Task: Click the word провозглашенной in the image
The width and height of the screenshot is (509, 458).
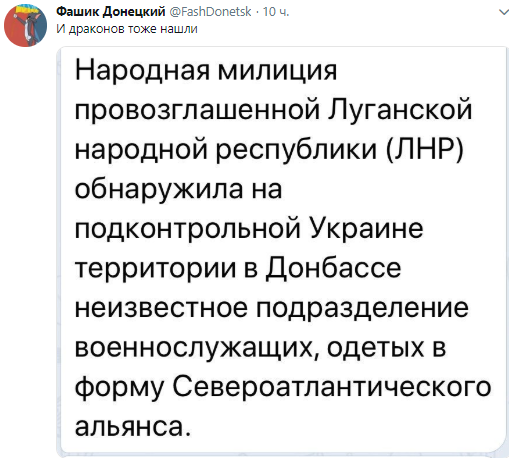Action: [197, 111]
